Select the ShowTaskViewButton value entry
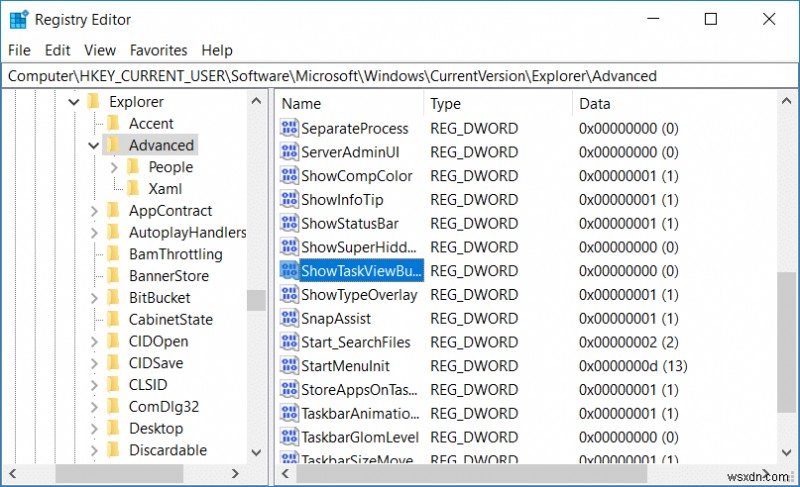The image size is (800, 487). click(x=362, y=271)
